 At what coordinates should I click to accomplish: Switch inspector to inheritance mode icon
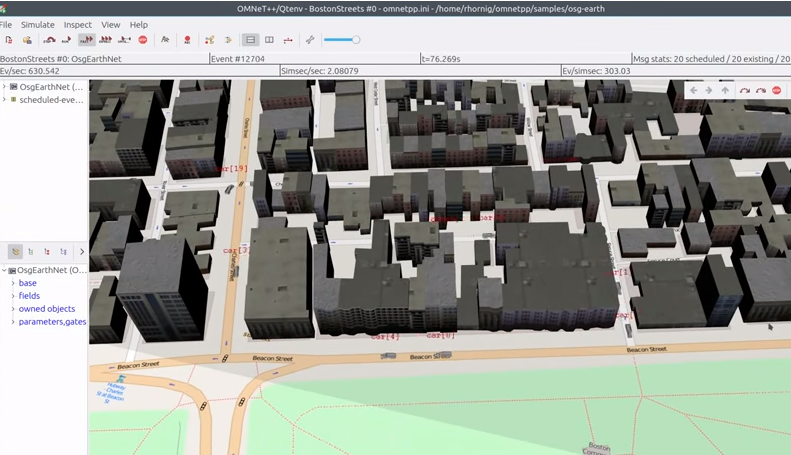click(x=63, y=251)
